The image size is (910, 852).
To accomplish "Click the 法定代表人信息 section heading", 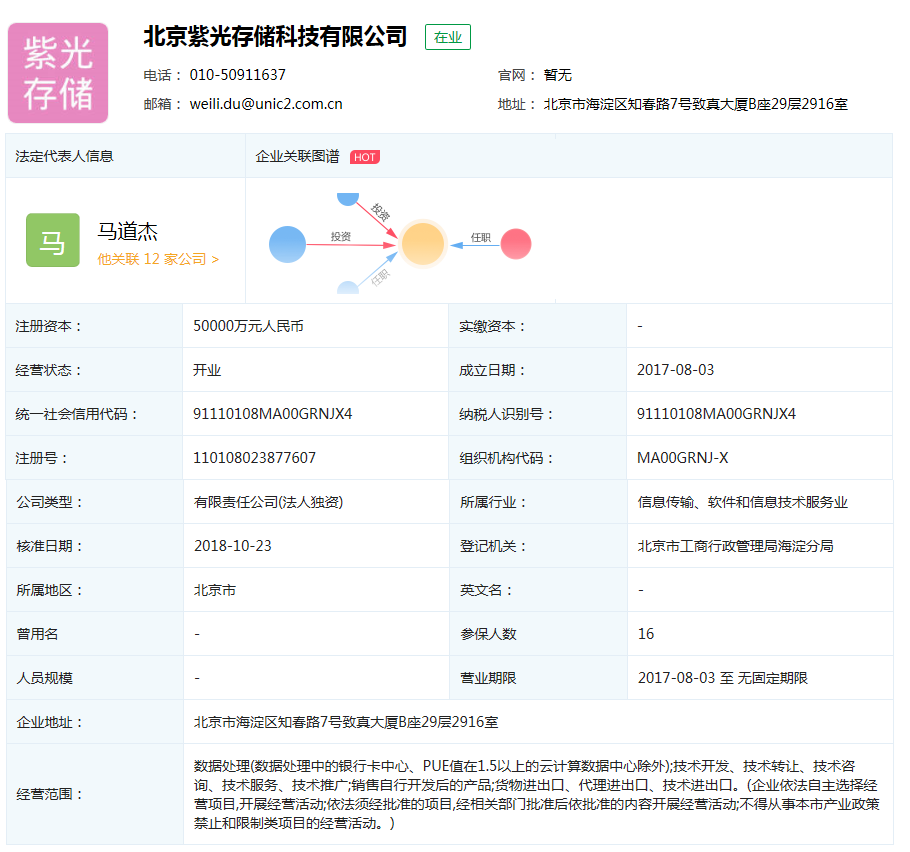I will pos(64,156).
